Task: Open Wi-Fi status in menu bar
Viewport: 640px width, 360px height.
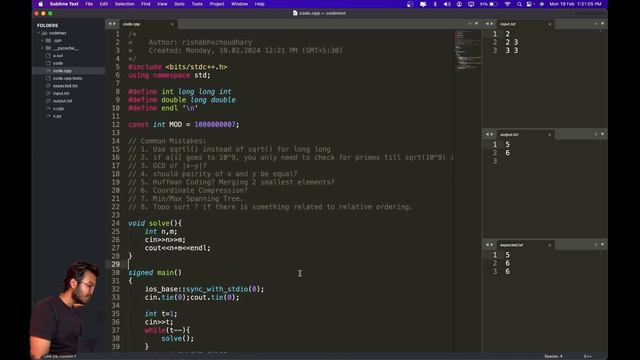Action: click(507, 4)
